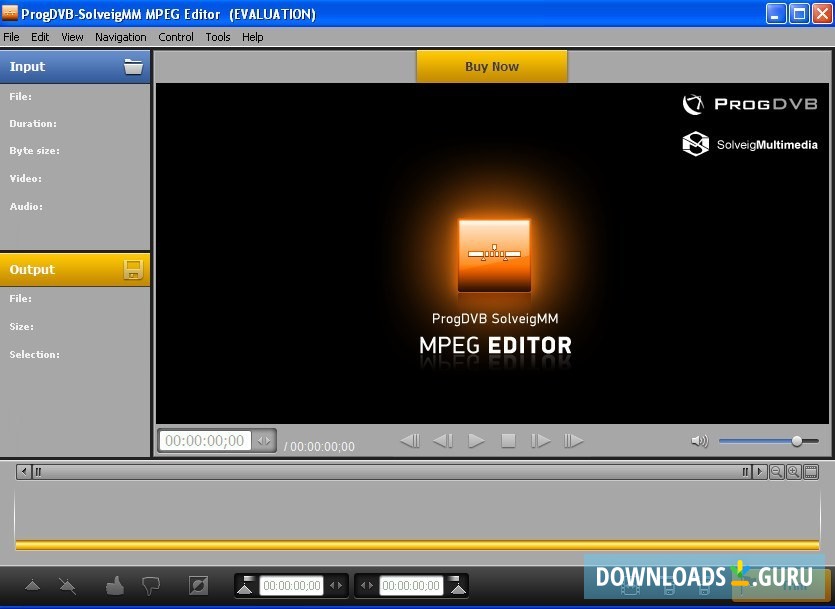
Task: Click the Output panel header
Action: pyautogui.click(x=75, y=269)
